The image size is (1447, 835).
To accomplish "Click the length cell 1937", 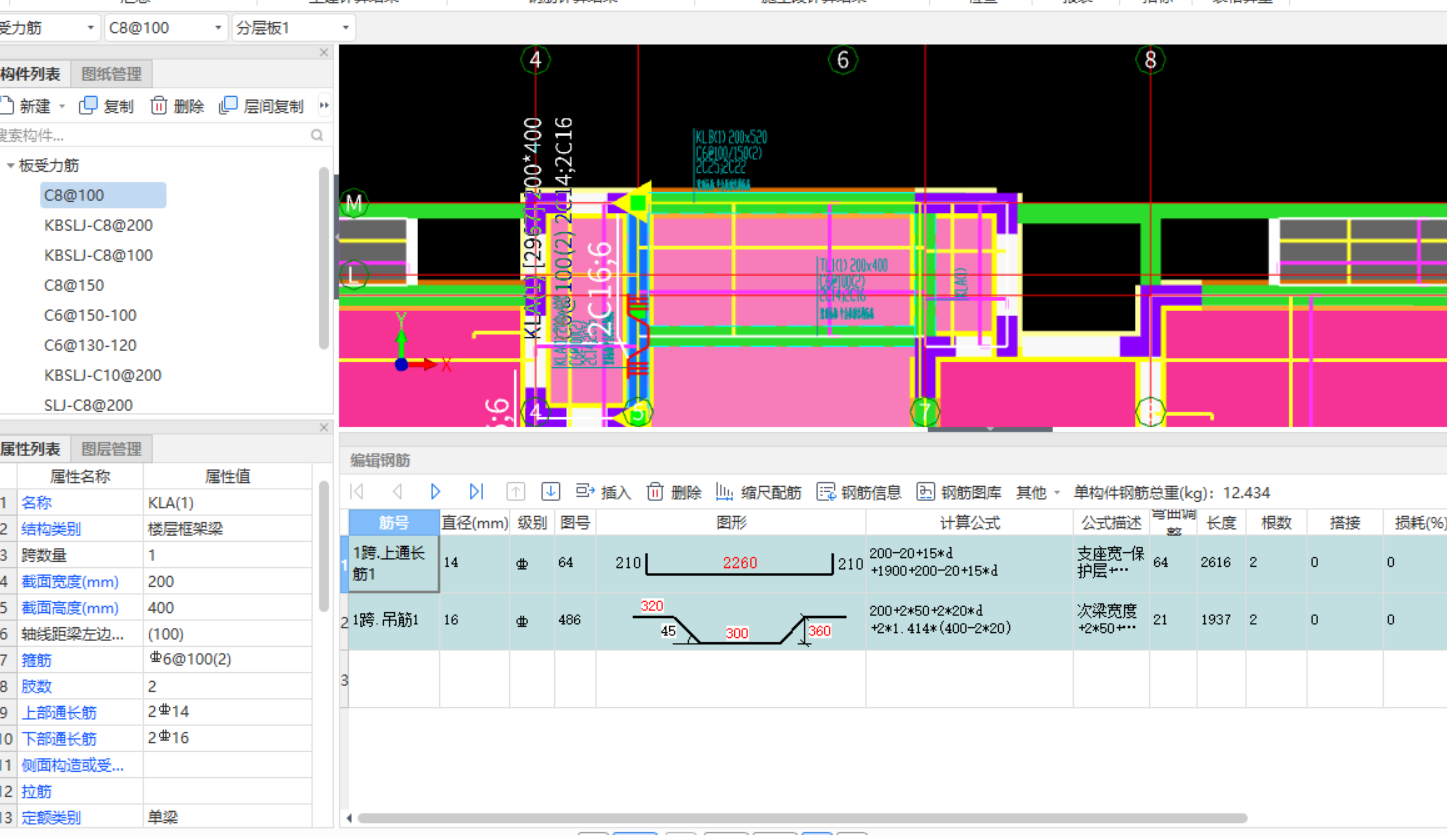I will point(1221,620).
